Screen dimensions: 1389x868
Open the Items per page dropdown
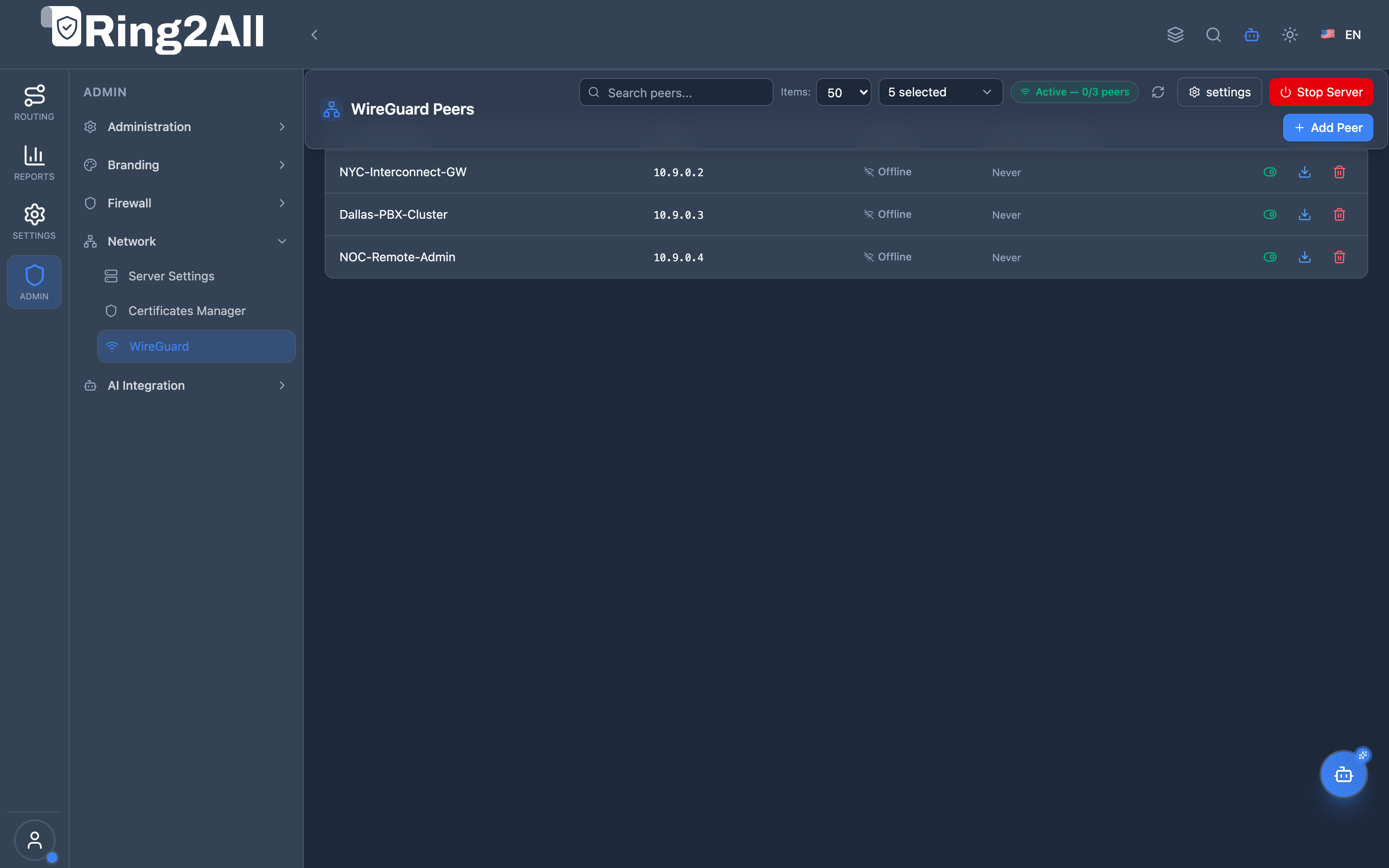843,92
